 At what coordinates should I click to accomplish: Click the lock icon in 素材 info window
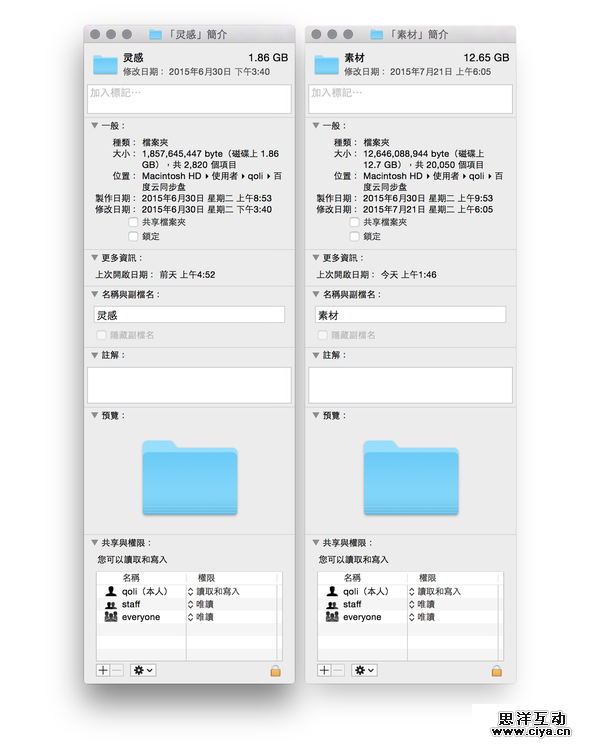pos(496,670)
